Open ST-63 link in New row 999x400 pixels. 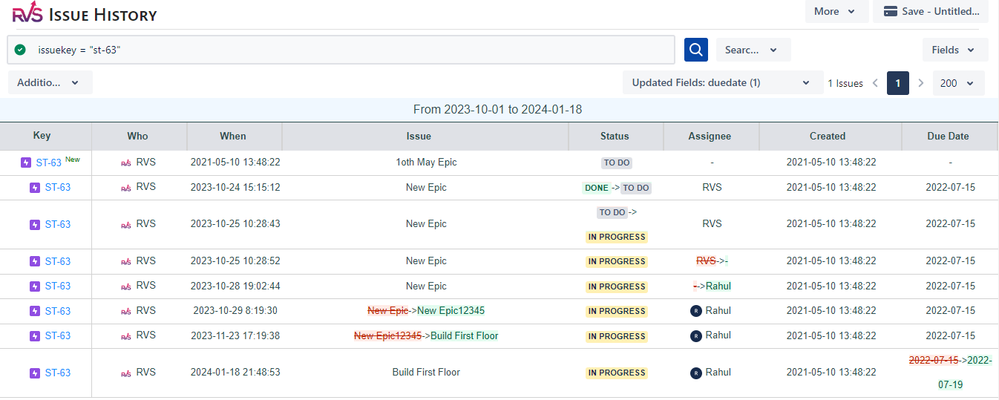[48, 162]
